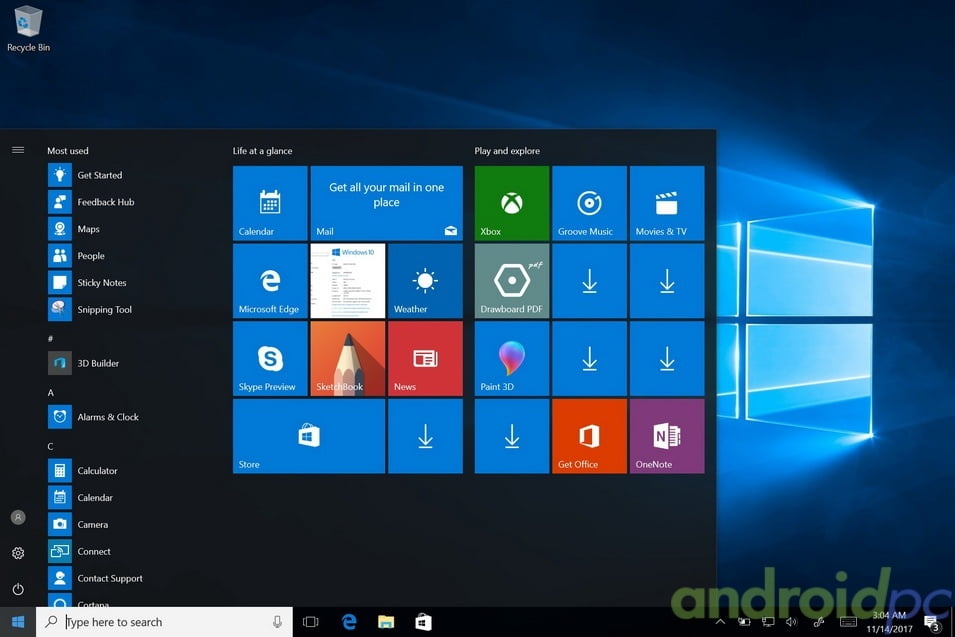Screen dimensions: 955x637
Task: Open Groove Music tile
Action: point(589,203)
